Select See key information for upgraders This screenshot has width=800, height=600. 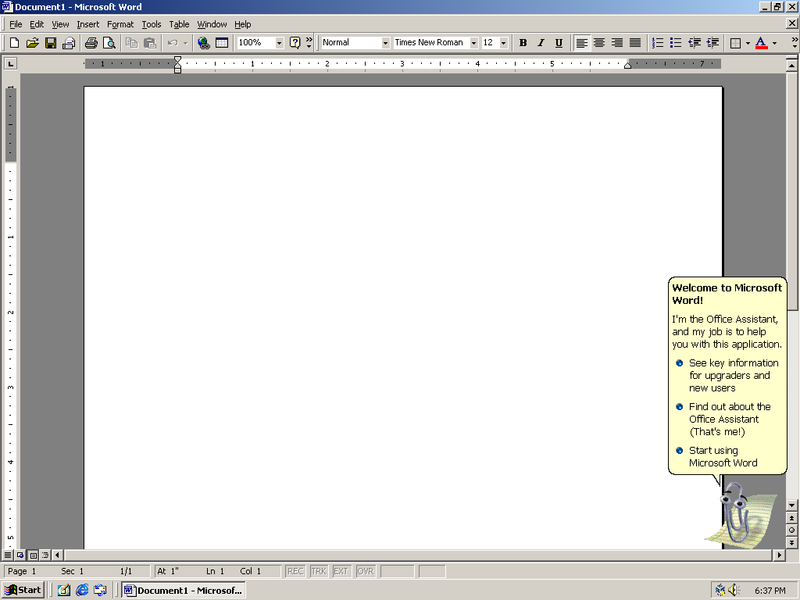click(728, 376)
